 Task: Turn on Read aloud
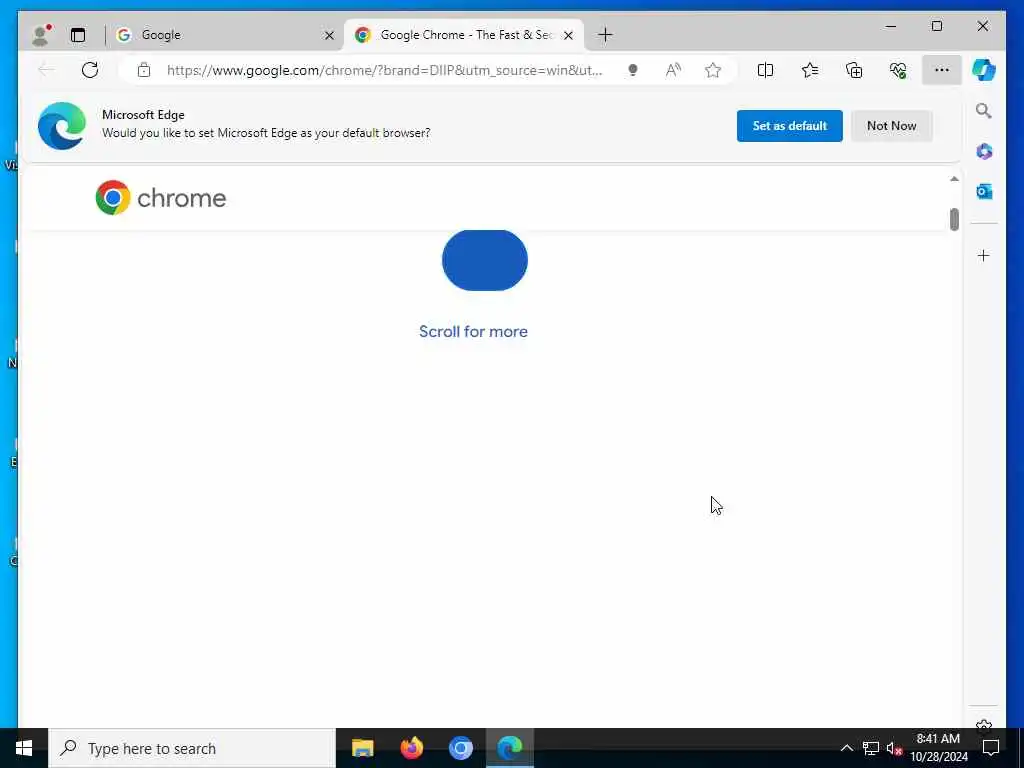click(x=673, y=70)
